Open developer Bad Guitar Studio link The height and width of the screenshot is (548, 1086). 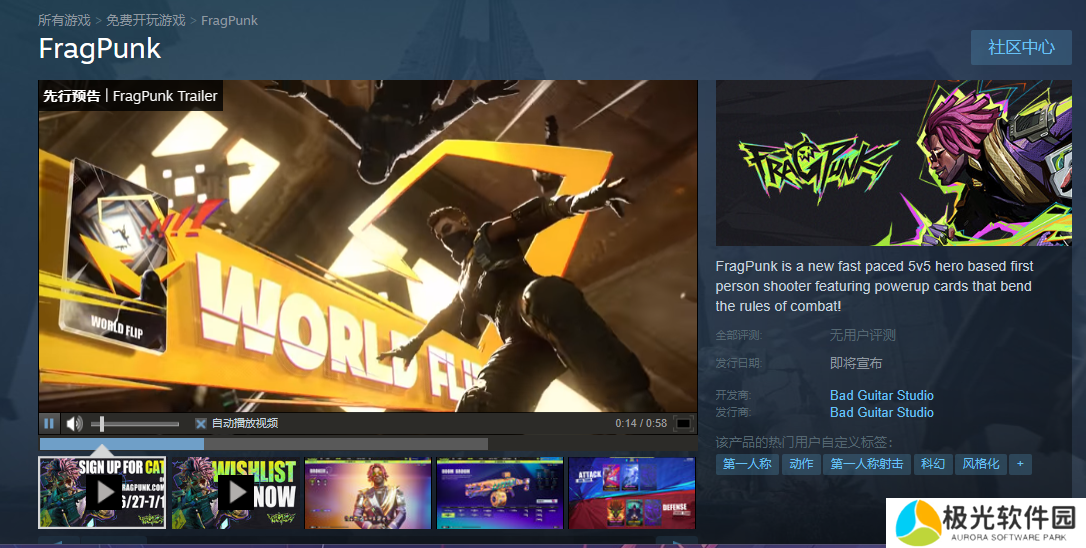pos(881,395)
